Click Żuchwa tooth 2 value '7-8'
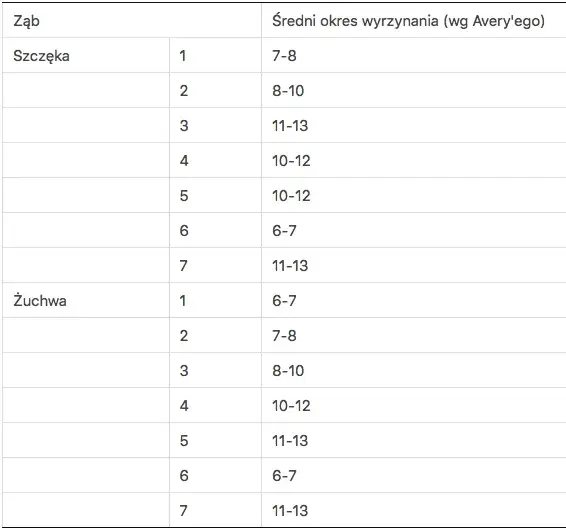Image resolution: width=566 pixels, height=532 pixels. 284,336
